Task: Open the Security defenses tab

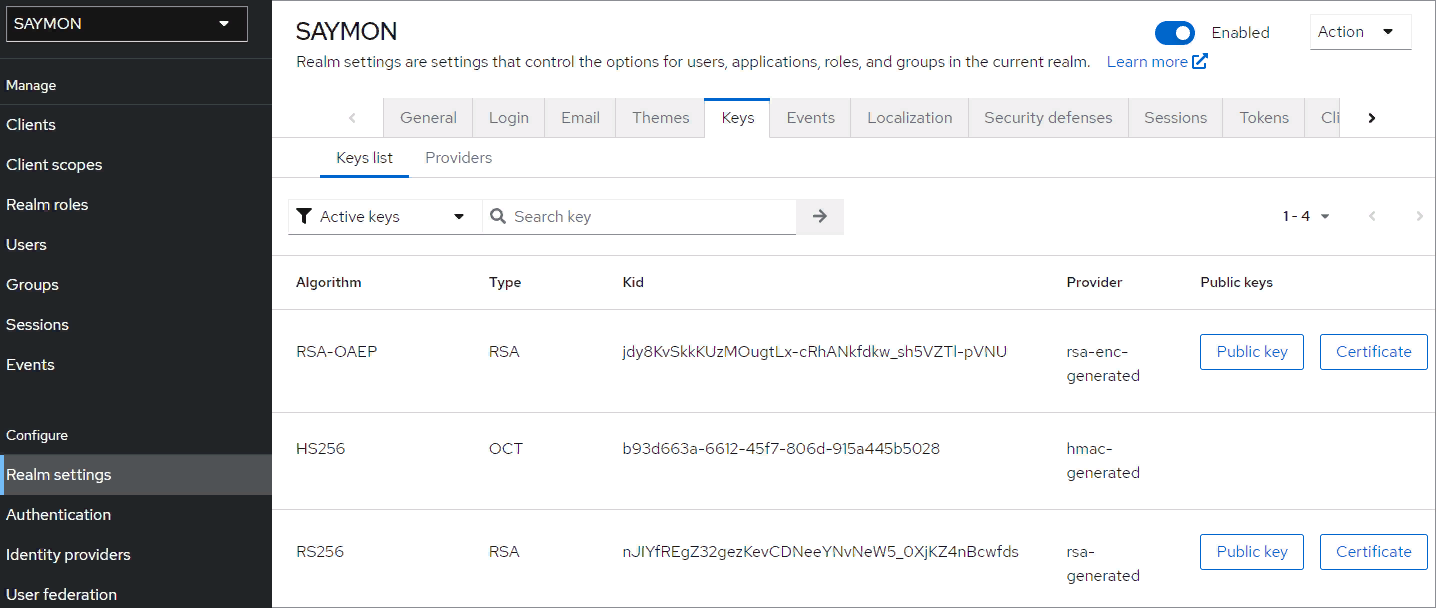Action: [1048, 118]
